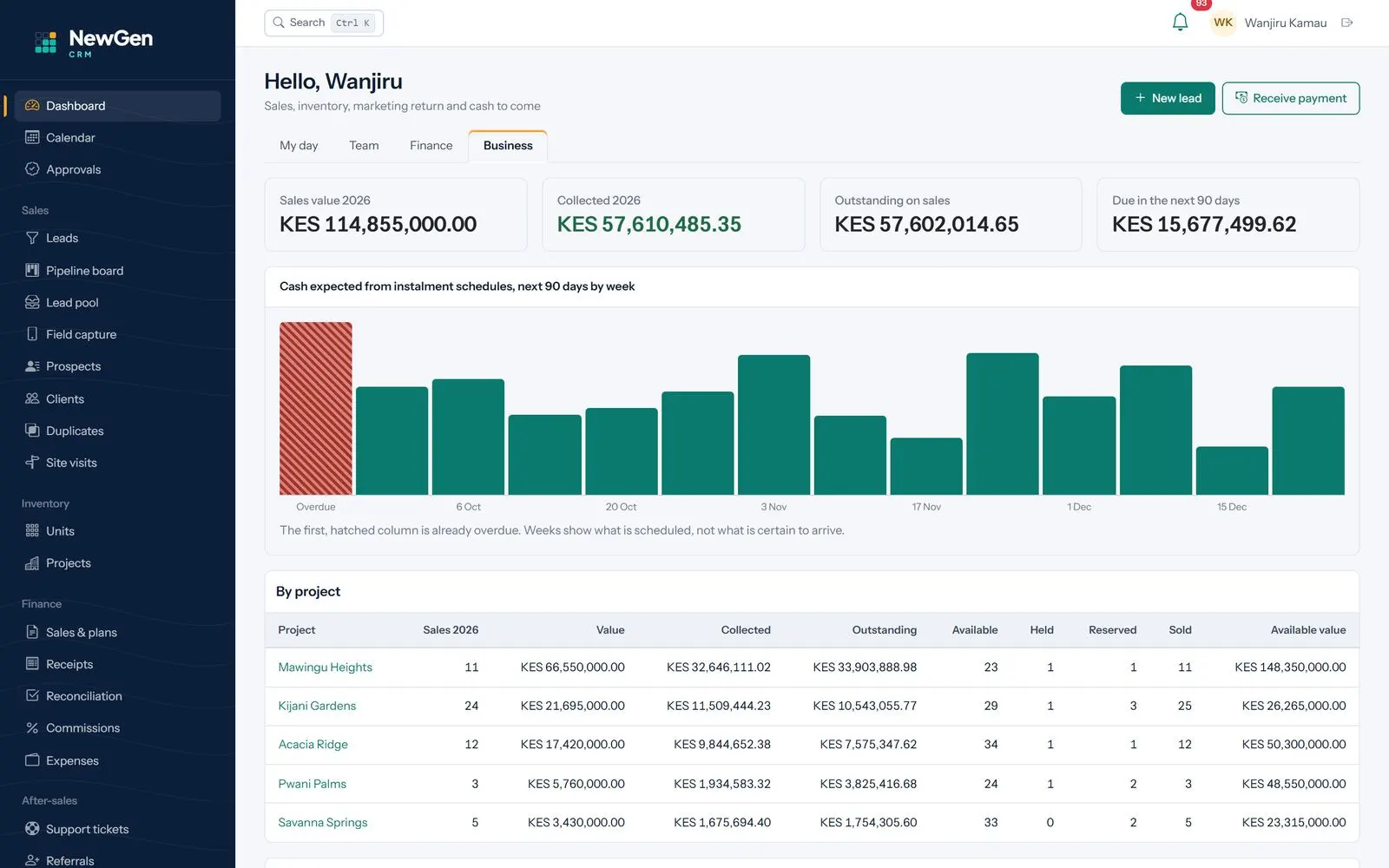Open the Pwani Palms project link
The height and width of the screenshot is (868, 1389).
coord(312,784)
